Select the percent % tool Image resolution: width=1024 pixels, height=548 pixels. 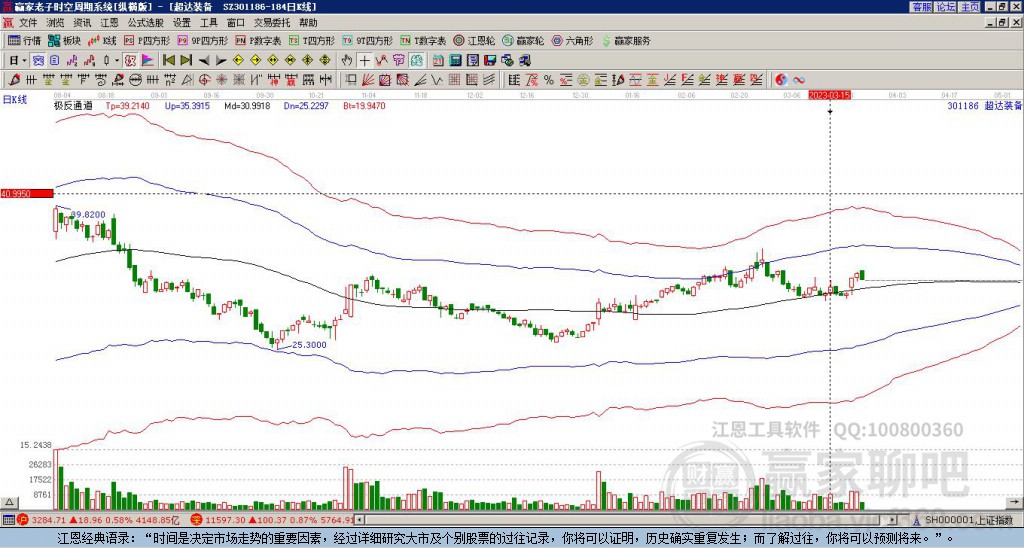549,80
